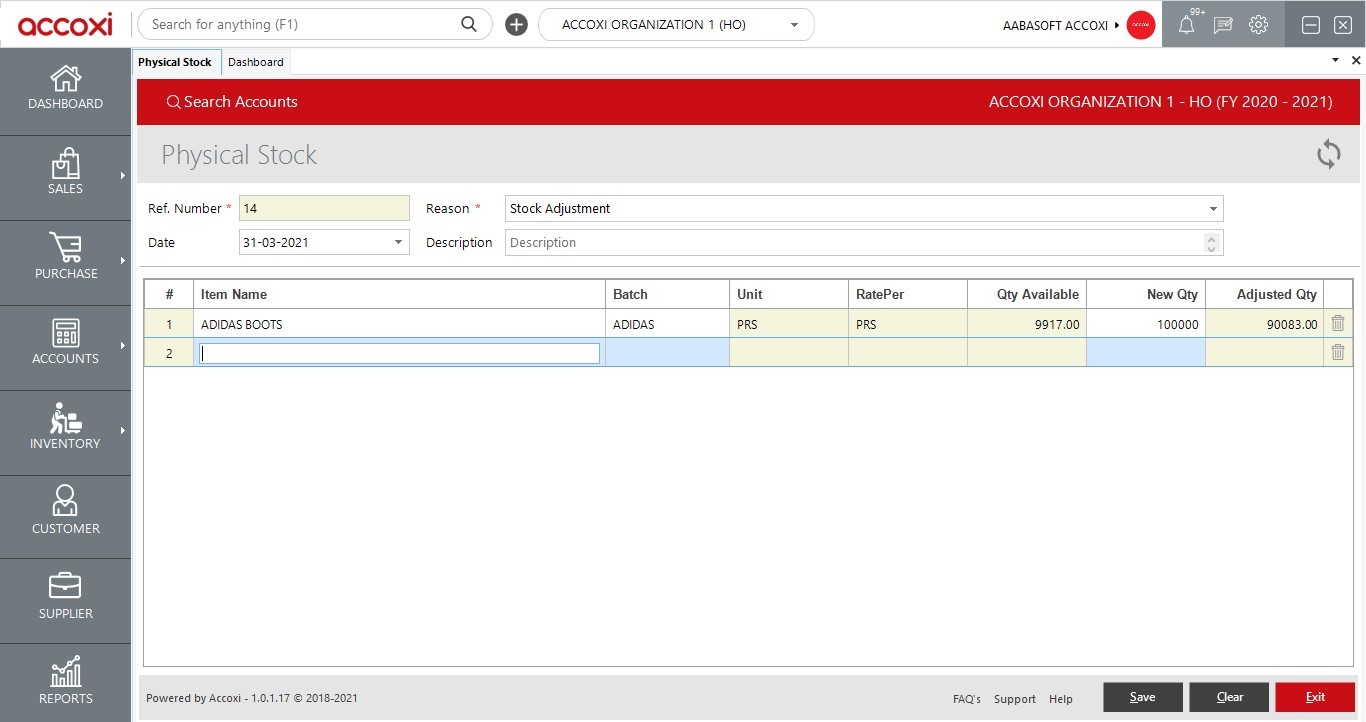
Task: Click the red user avatar
Action: [x=1141, y=26]
